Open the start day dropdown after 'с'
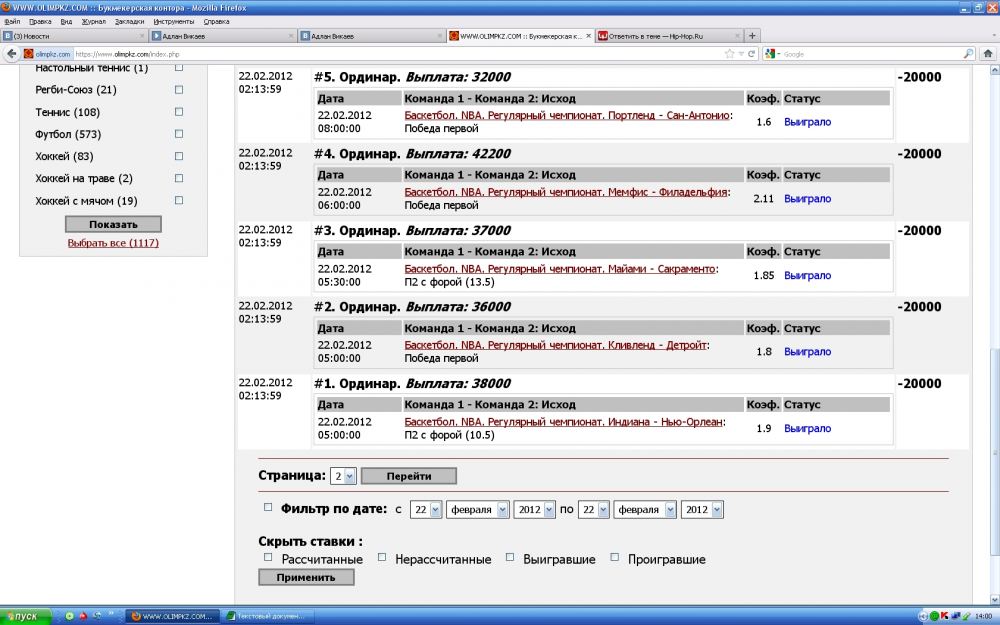The width and height of the screenshot is (1000, 625). point(425,510)
